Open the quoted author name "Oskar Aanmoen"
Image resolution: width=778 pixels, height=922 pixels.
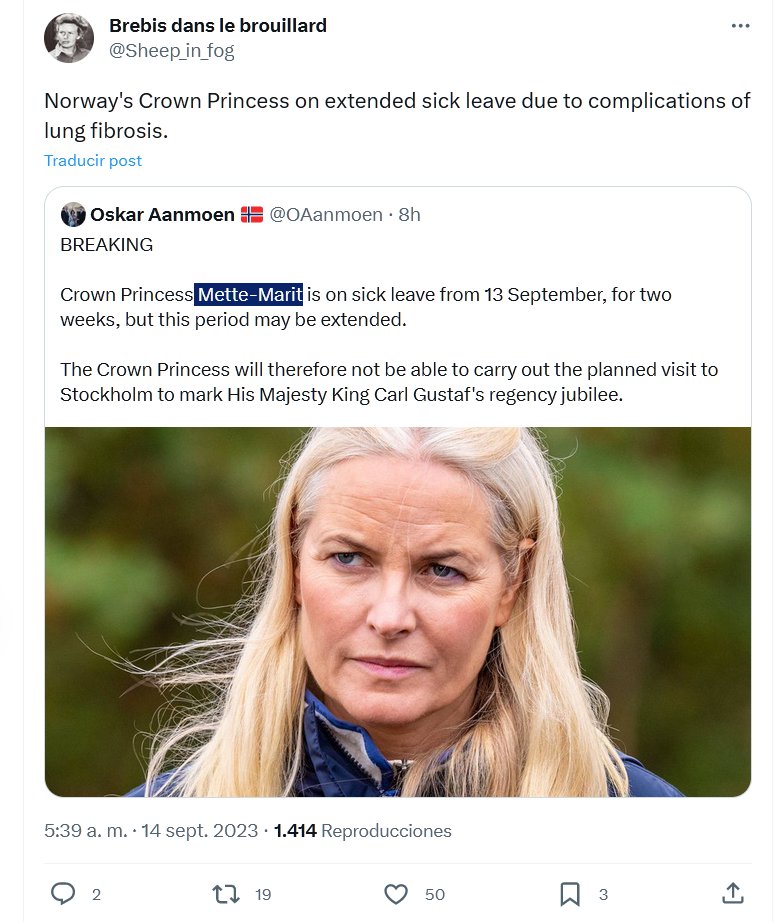162,214
